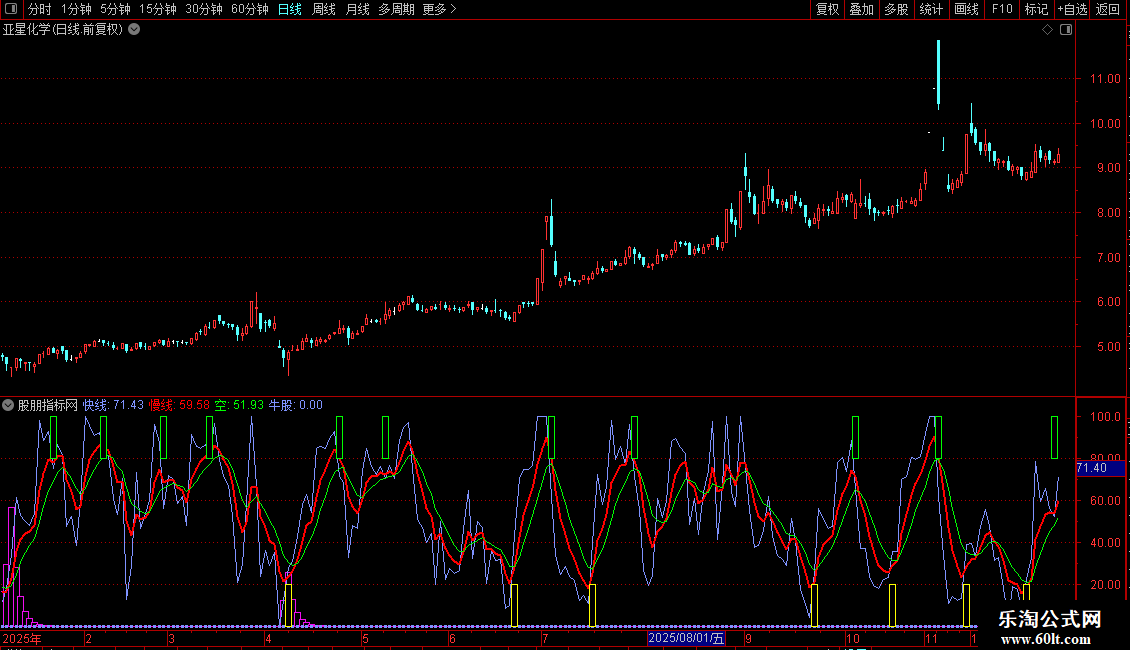
Task: Select the 60分钟 period
Action: point(249,9)
